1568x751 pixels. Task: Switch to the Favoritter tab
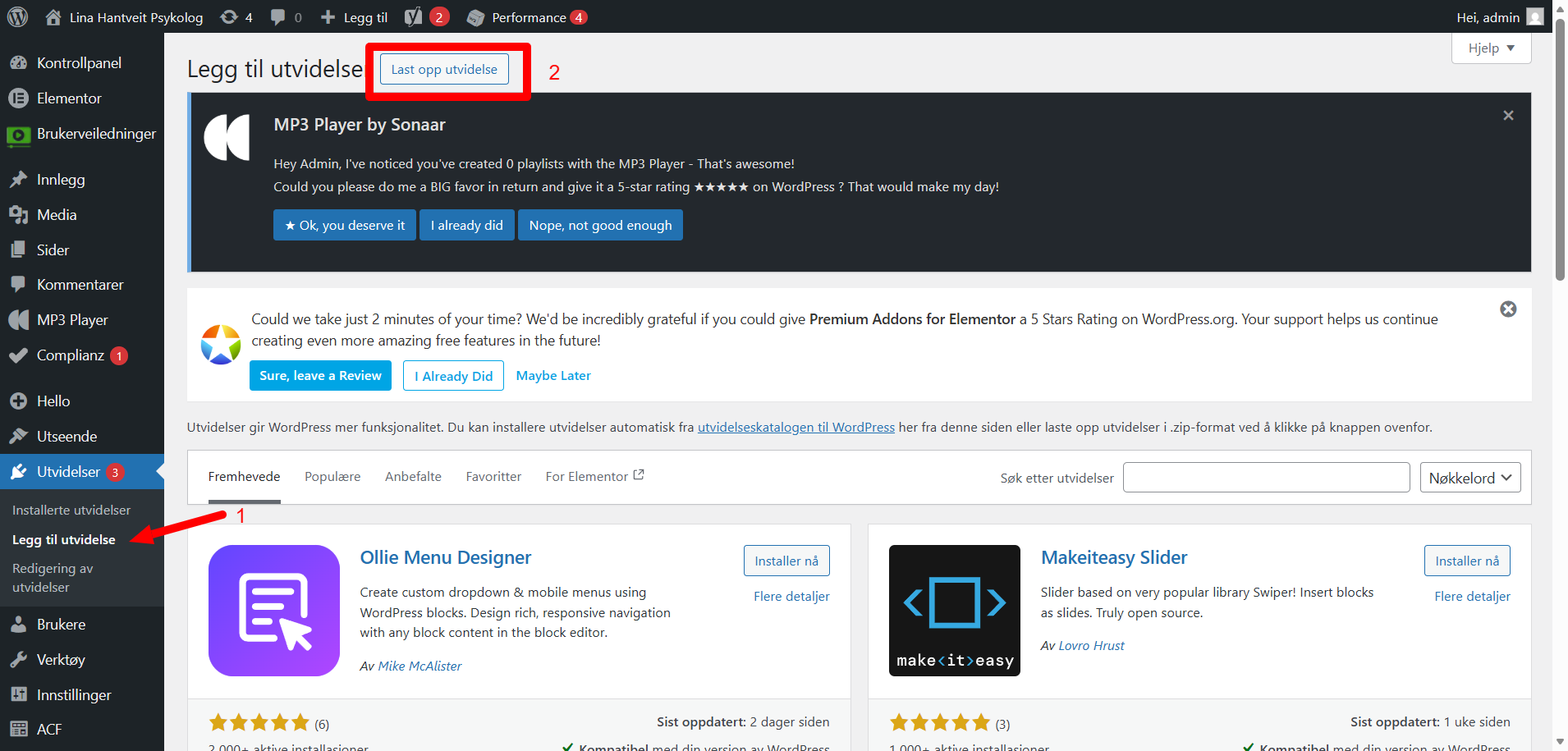pyautogui.click(x=493, y=477)
